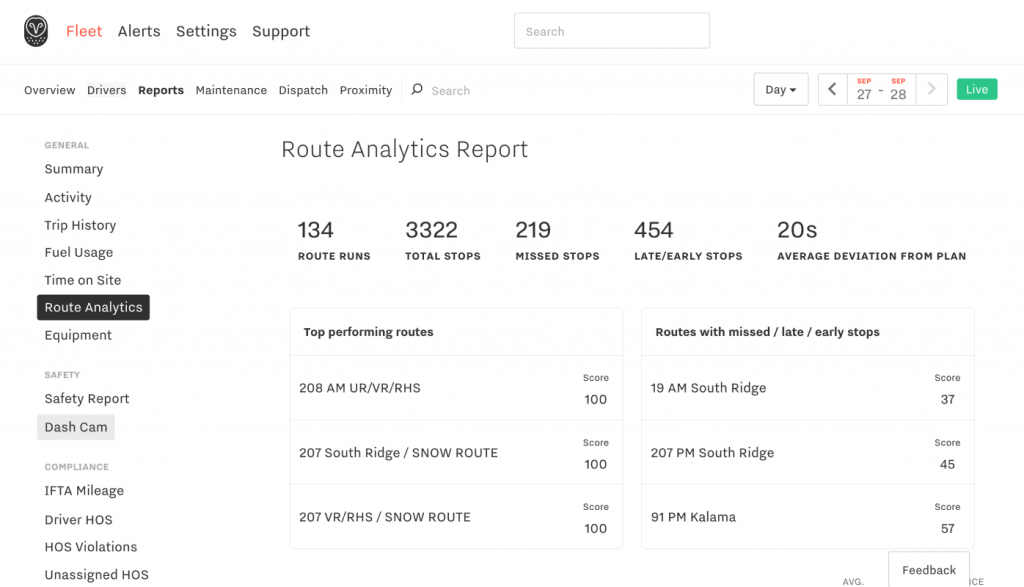Advance a day using the right arrow
Image resolution: width=1024 pixels, height=587 pixels.
pyautogui.click(x=932, y=89)
